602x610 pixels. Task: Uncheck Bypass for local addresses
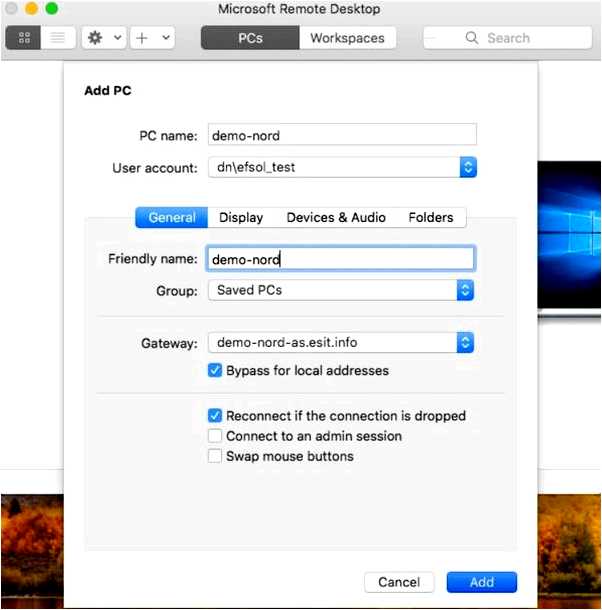coord(215,370)
